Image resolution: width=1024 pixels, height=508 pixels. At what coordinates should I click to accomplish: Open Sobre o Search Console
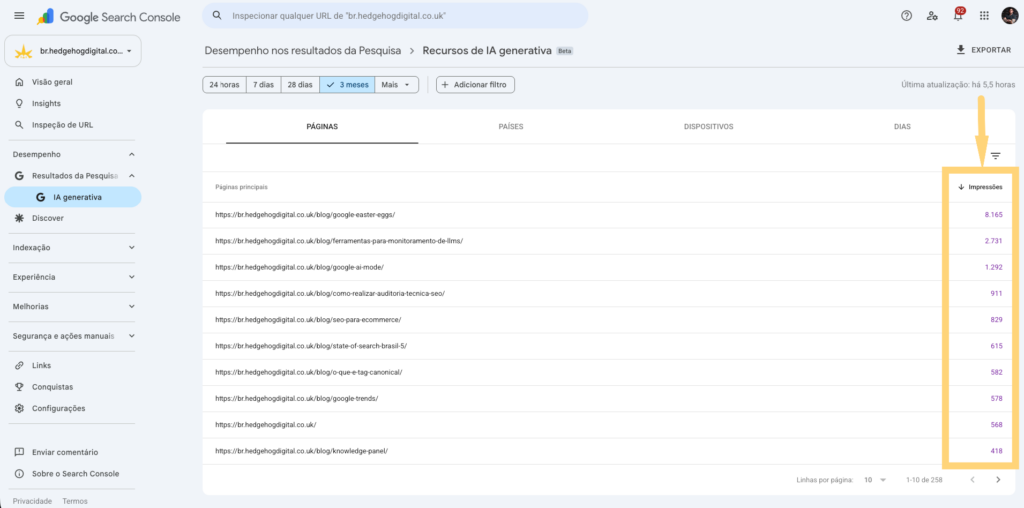click(70, 473)
